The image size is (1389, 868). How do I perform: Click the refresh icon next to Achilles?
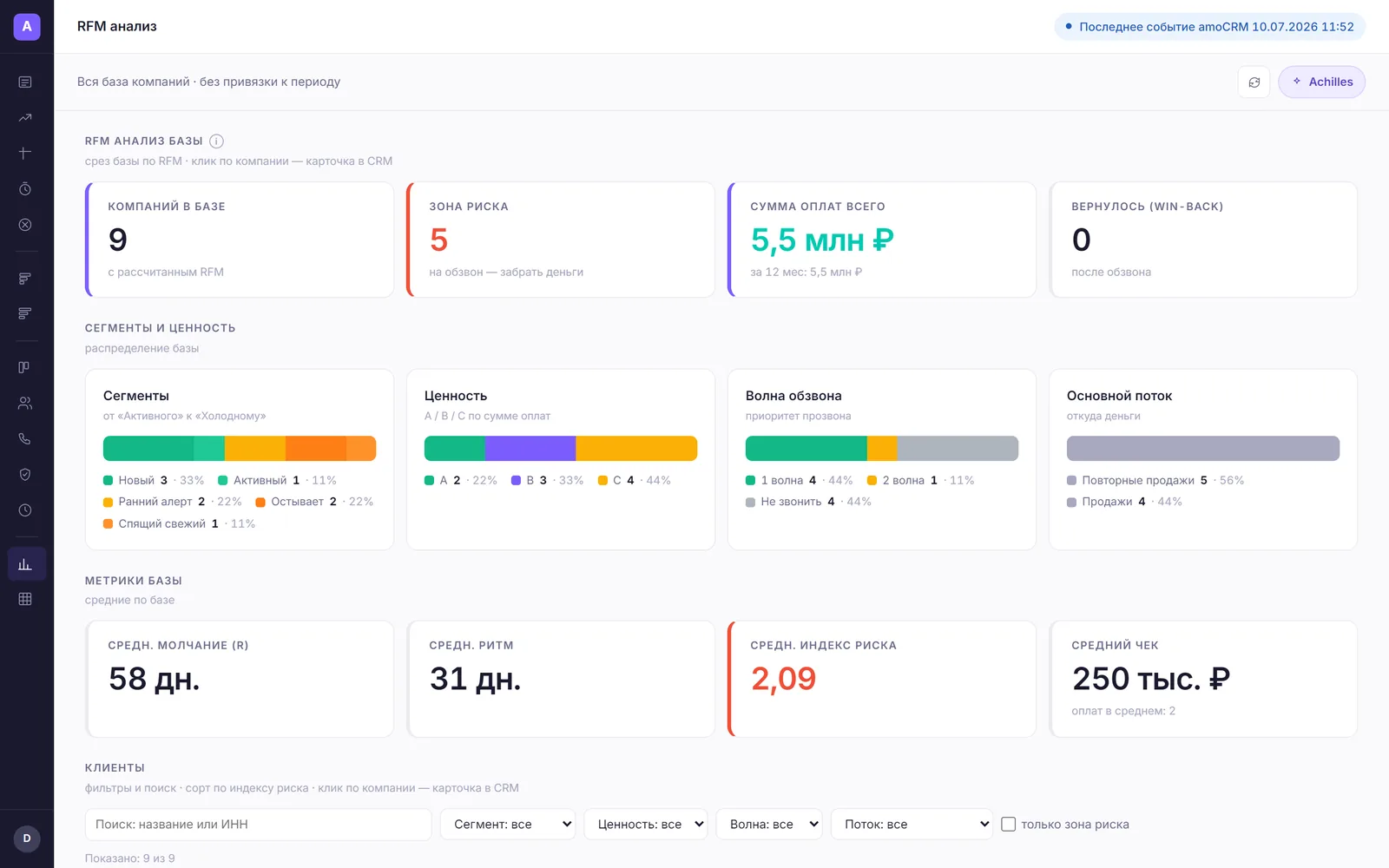click(1254, 82)
